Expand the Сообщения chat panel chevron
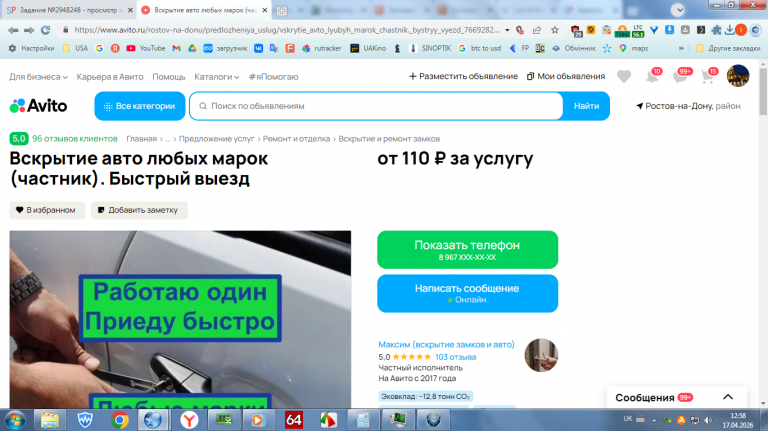This screenshot has height=431, width=768. [x=728, y=397]
